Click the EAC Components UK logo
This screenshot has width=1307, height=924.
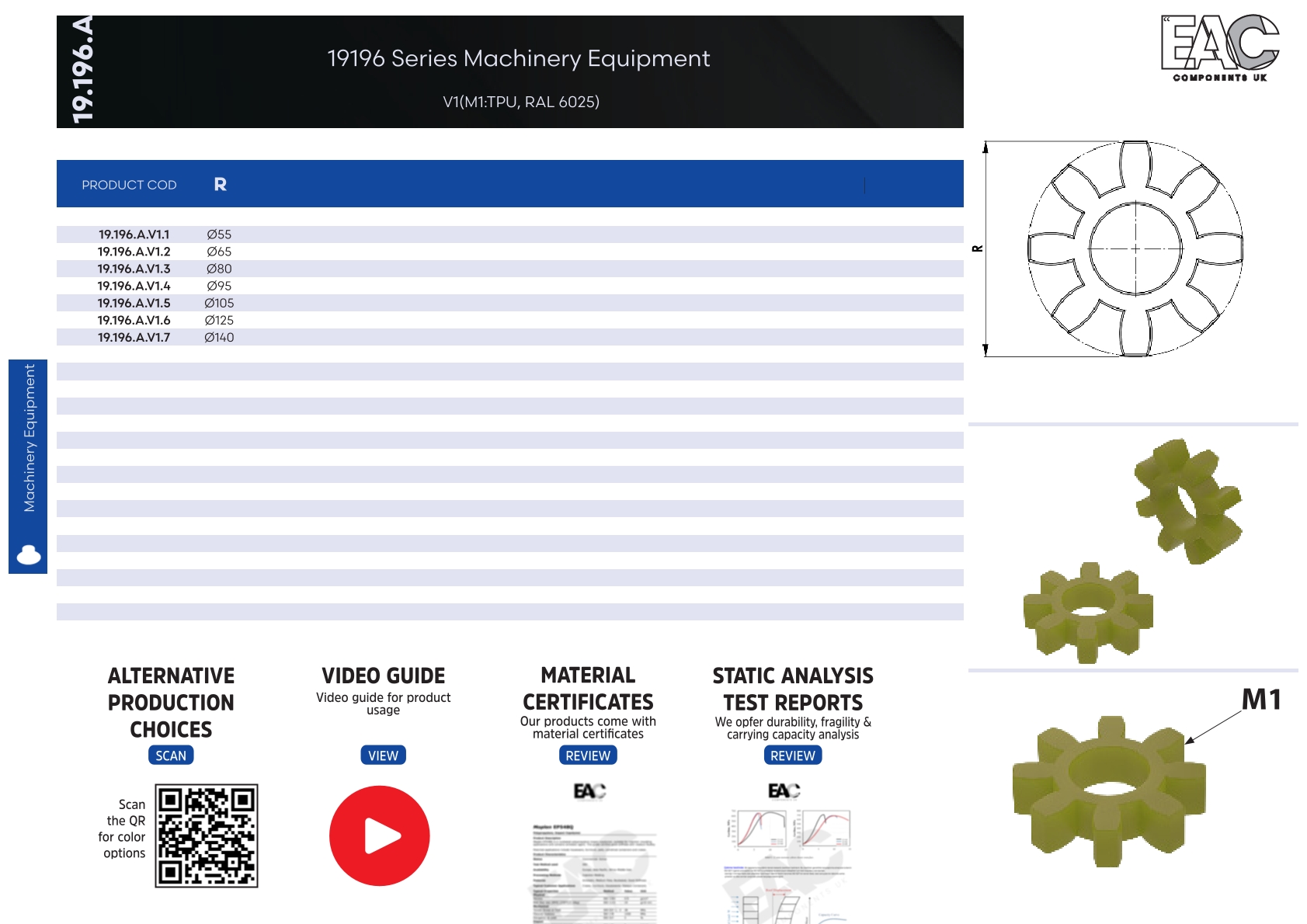point(1220,48)
